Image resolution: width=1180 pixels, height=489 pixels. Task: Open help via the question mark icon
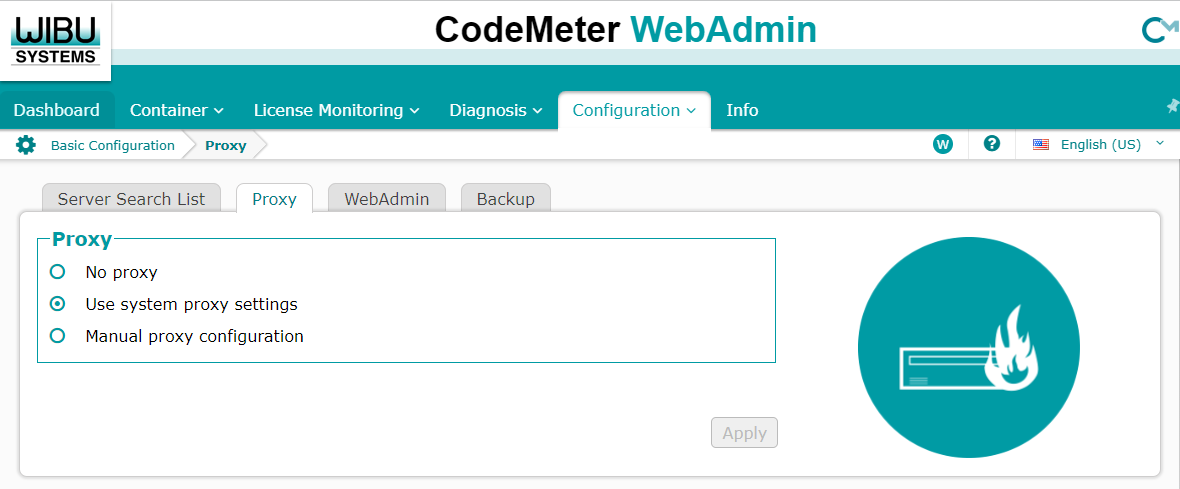tap(992, 144)
